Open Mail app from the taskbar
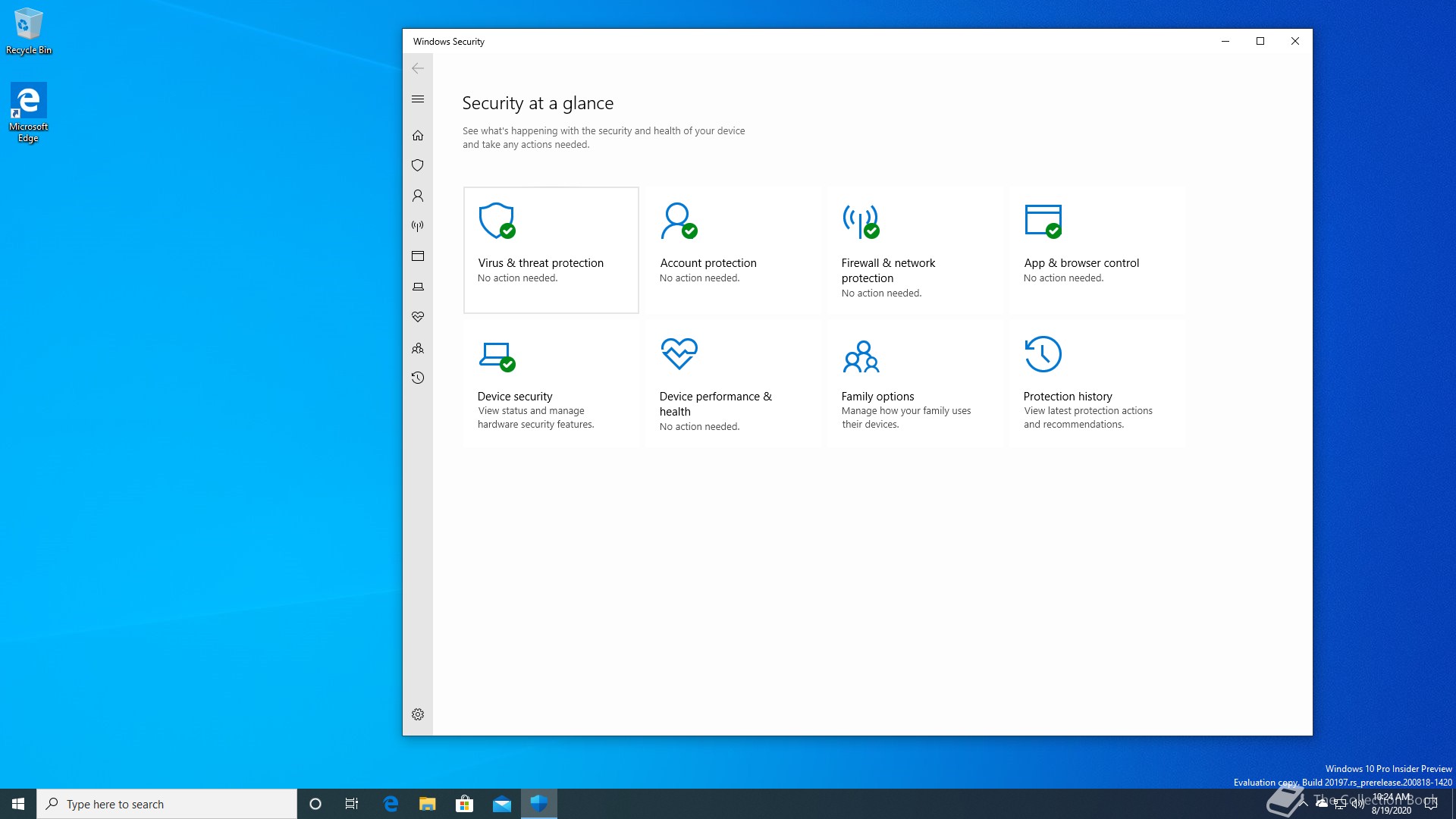Image resolution: width=1456 pixels, height=819 pixels. pos(502,804)
